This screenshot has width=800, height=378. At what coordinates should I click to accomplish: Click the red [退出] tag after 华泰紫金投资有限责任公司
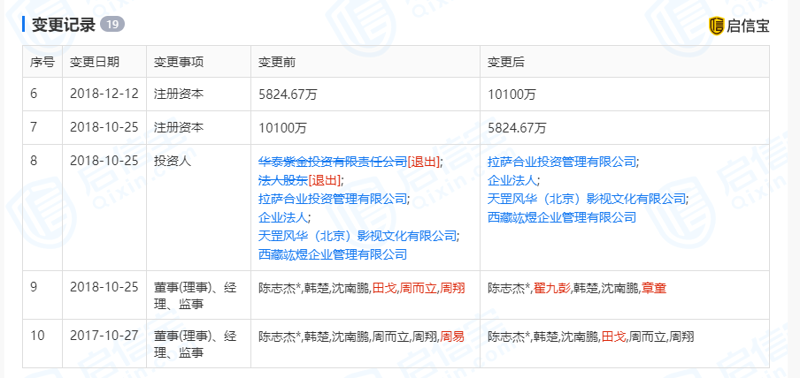(x=423, y=162)
